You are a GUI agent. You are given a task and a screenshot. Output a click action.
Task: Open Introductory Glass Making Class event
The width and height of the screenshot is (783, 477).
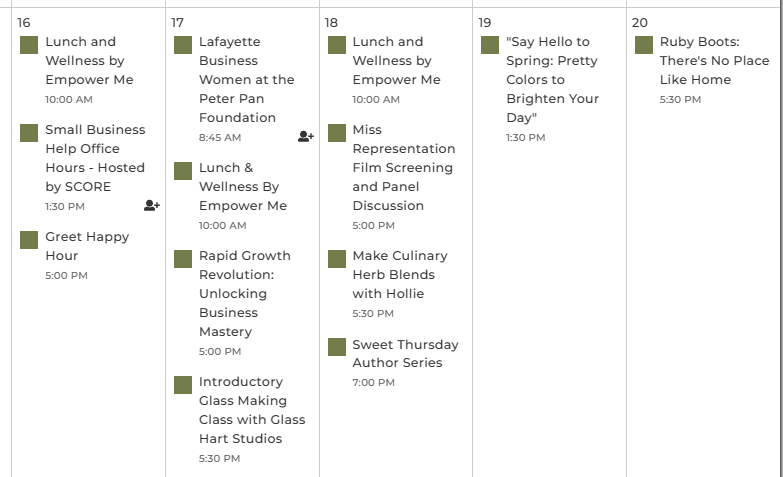(251, 410)
